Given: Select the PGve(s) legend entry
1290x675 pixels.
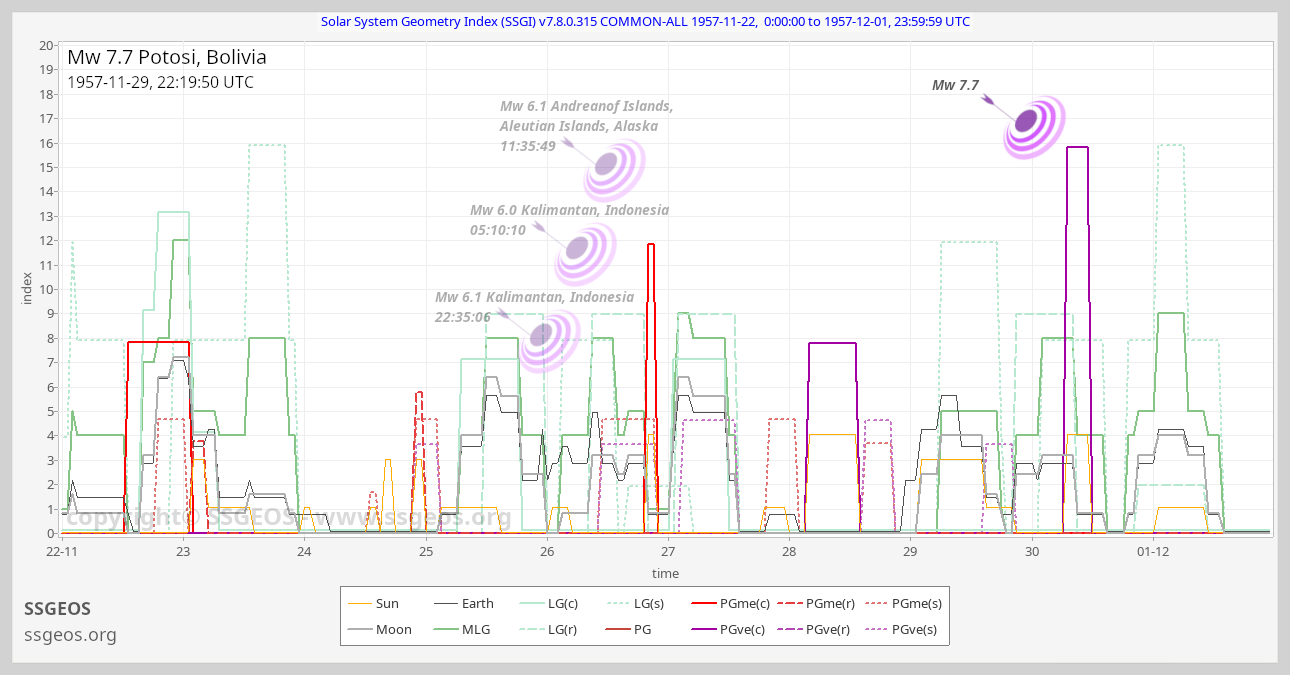Looking at the screenshot, I should pyautogui.click(x=902, y=629).
